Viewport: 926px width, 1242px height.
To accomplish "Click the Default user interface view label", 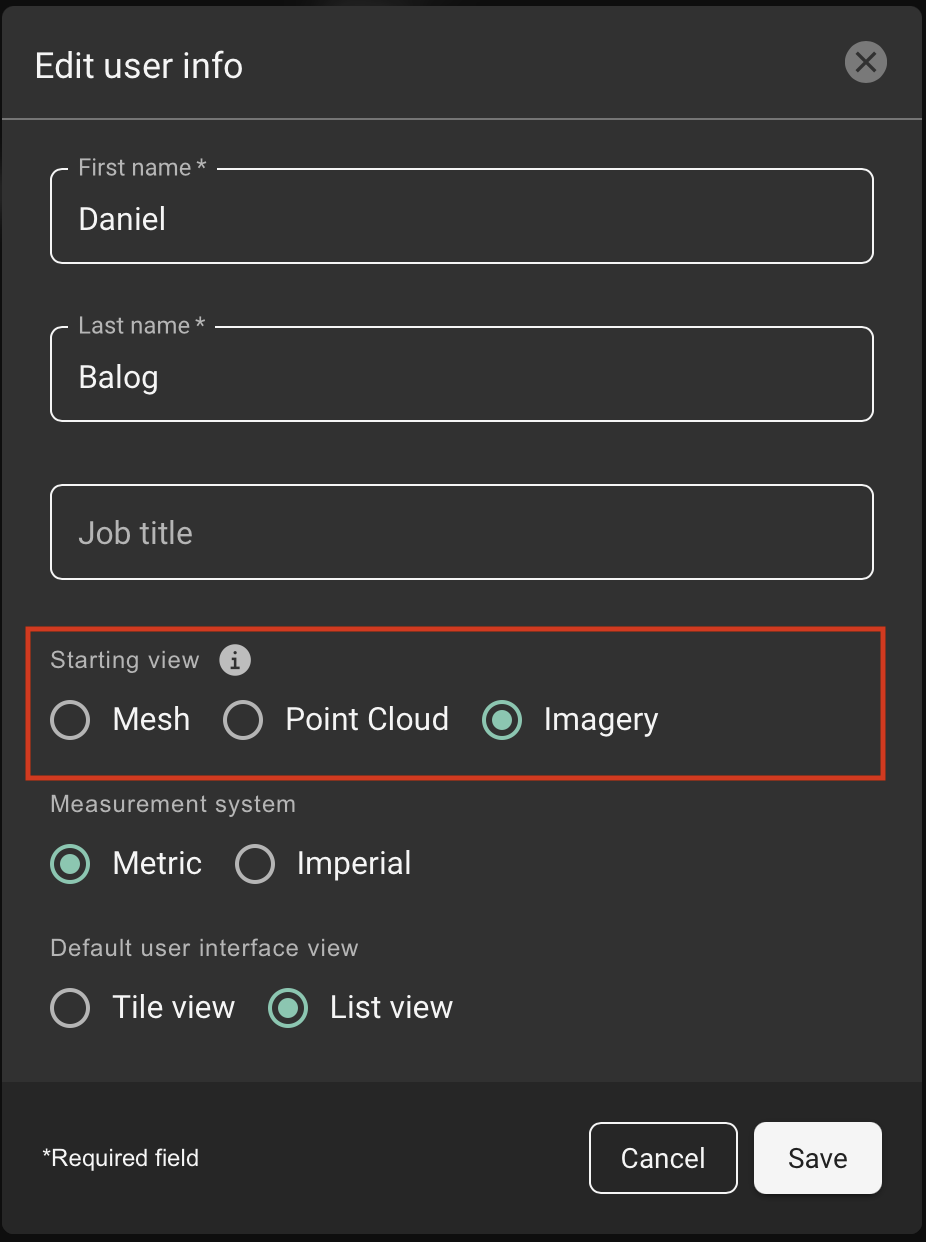I will pyautogui.click(x=204, y=948).
